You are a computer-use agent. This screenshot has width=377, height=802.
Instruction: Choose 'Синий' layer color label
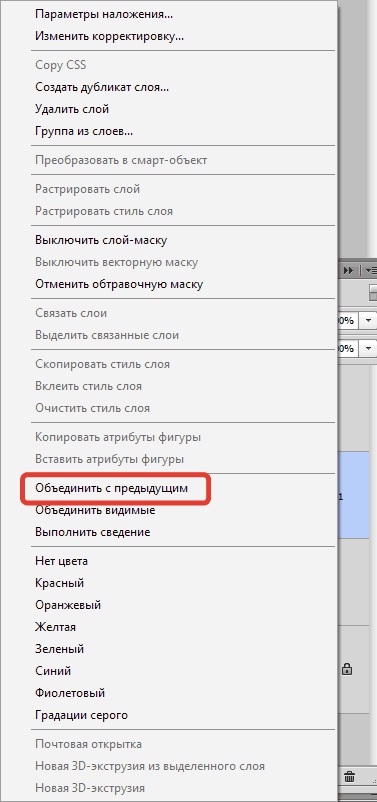(53, 671)
